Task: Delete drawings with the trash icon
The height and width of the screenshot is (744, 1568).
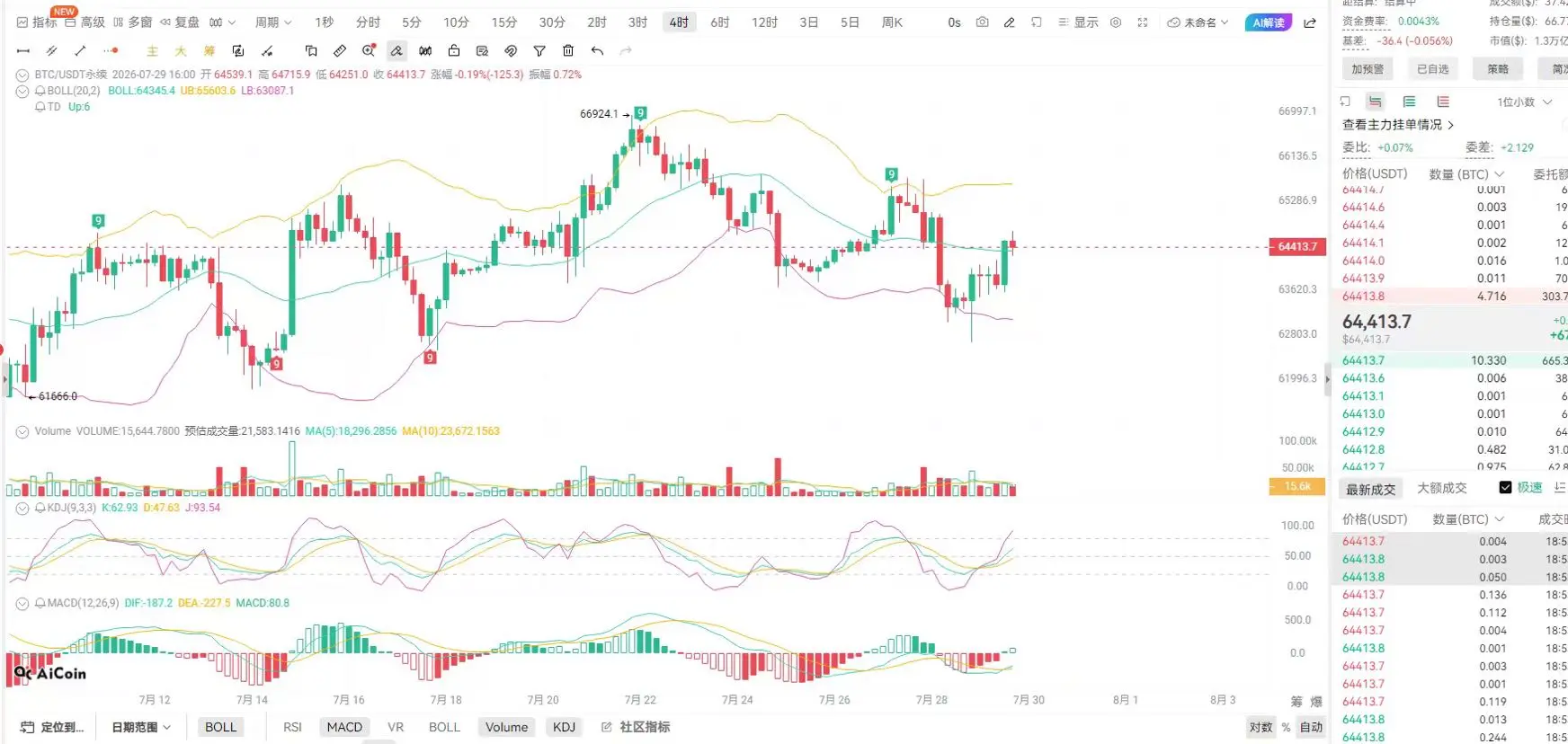Action: [x=568, y=51]
